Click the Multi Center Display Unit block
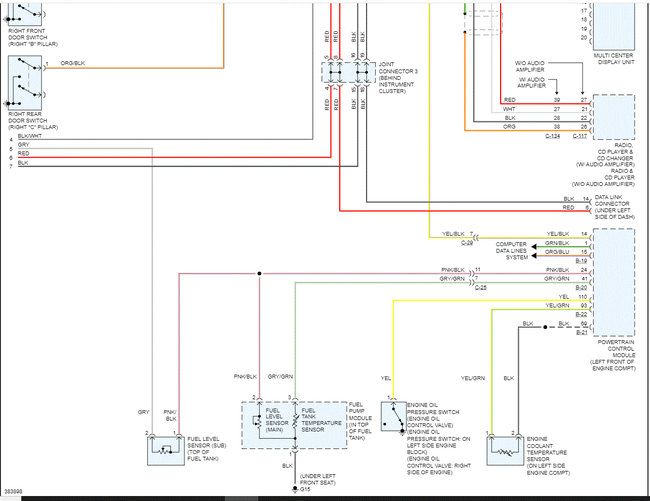650x501 pixels. [614, 26]
